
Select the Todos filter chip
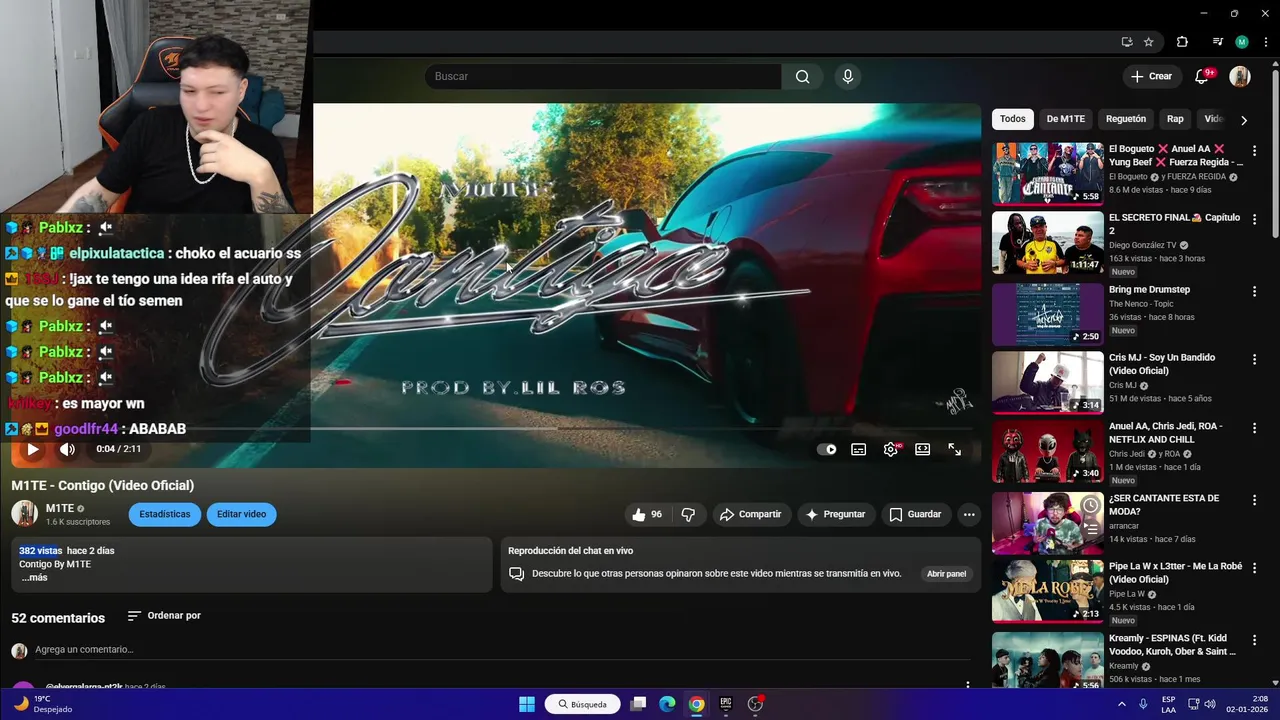[1013, 119]
